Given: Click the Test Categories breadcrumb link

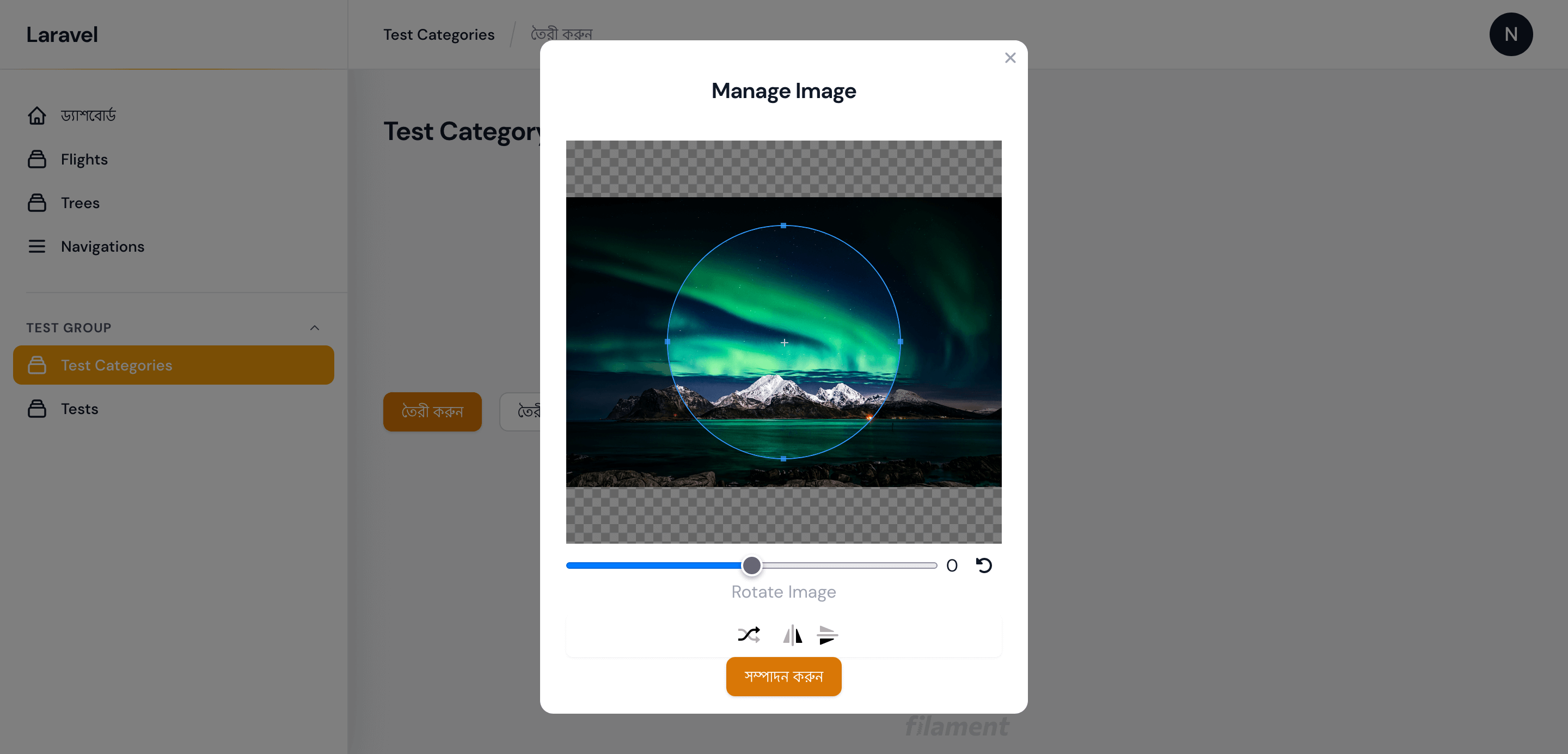Looking at the screenshot, I should [x=438, y=35].
